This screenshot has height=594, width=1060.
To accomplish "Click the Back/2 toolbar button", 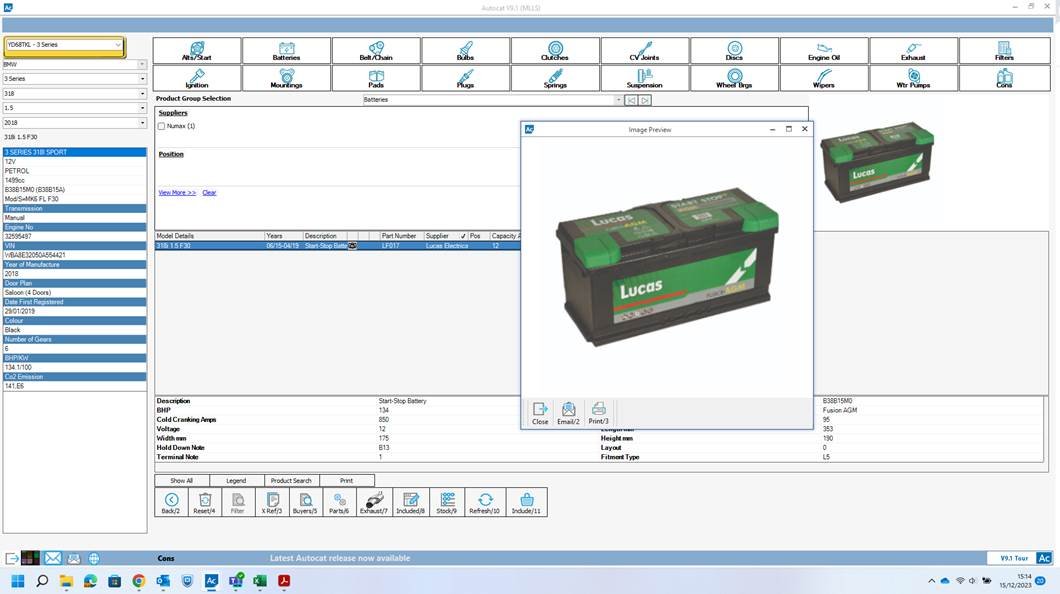I will point(171,503).
